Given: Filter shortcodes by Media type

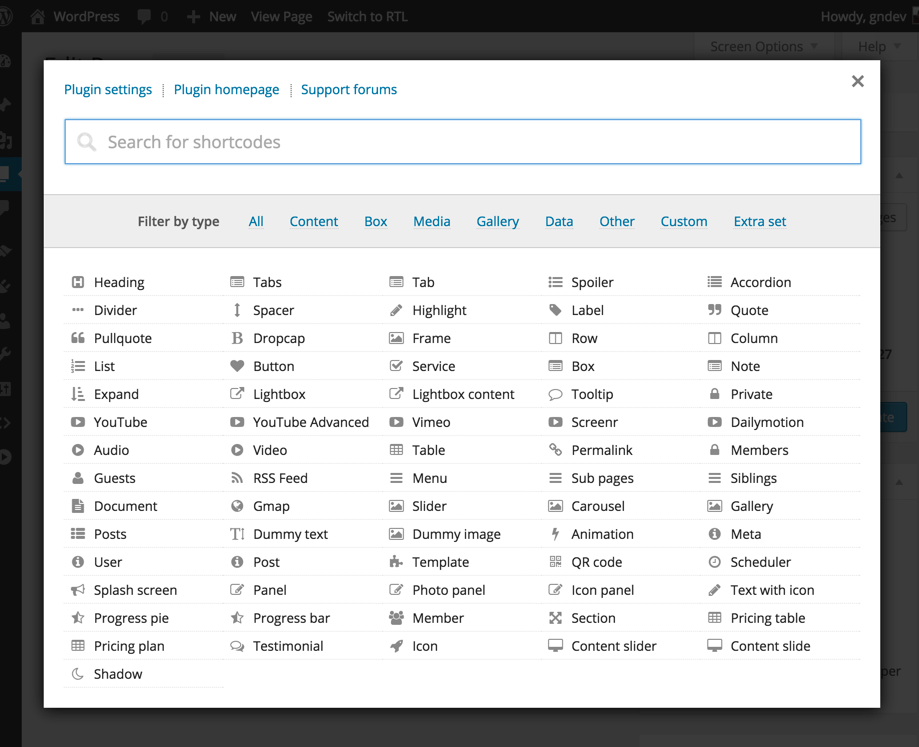Looking at the screenshot, I should [431, 221].
